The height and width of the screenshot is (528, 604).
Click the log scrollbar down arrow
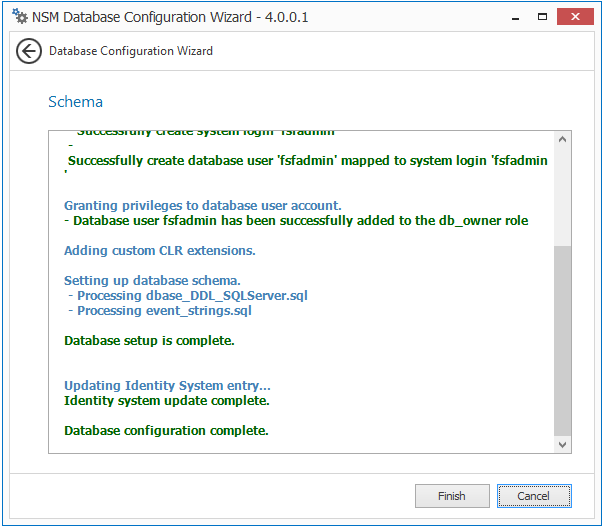(x=562, y=444)
